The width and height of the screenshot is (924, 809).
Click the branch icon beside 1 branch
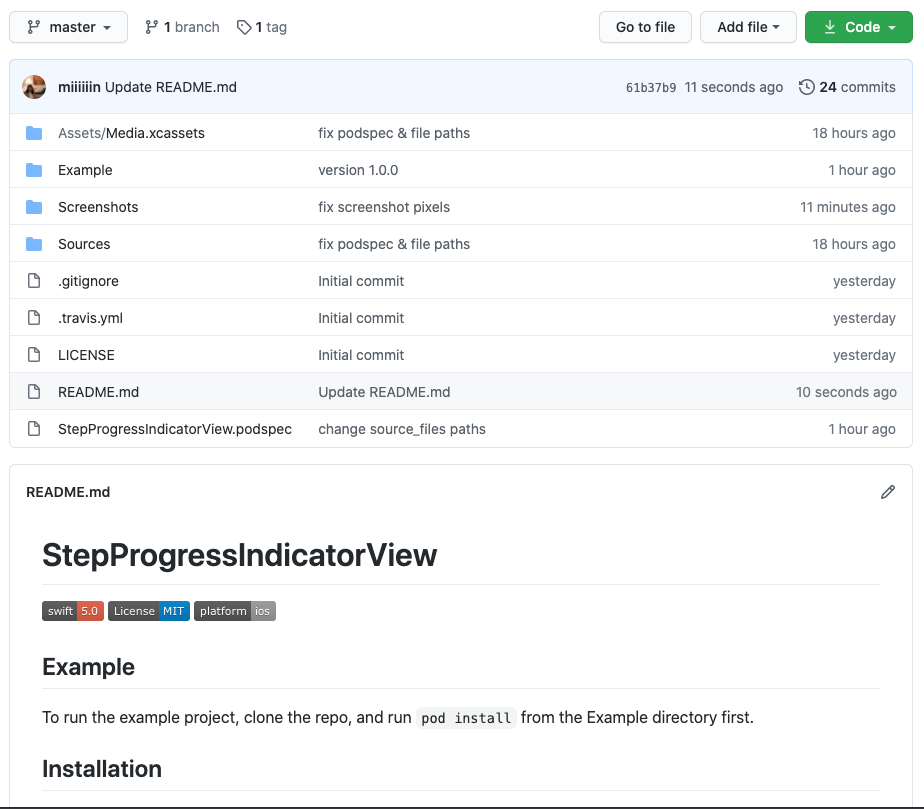point(151,27)
